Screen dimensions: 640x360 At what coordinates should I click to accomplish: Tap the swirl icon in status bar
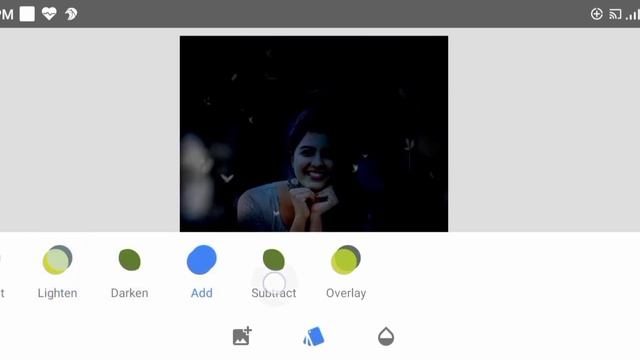pyautogui.click(x=71, y=14)
